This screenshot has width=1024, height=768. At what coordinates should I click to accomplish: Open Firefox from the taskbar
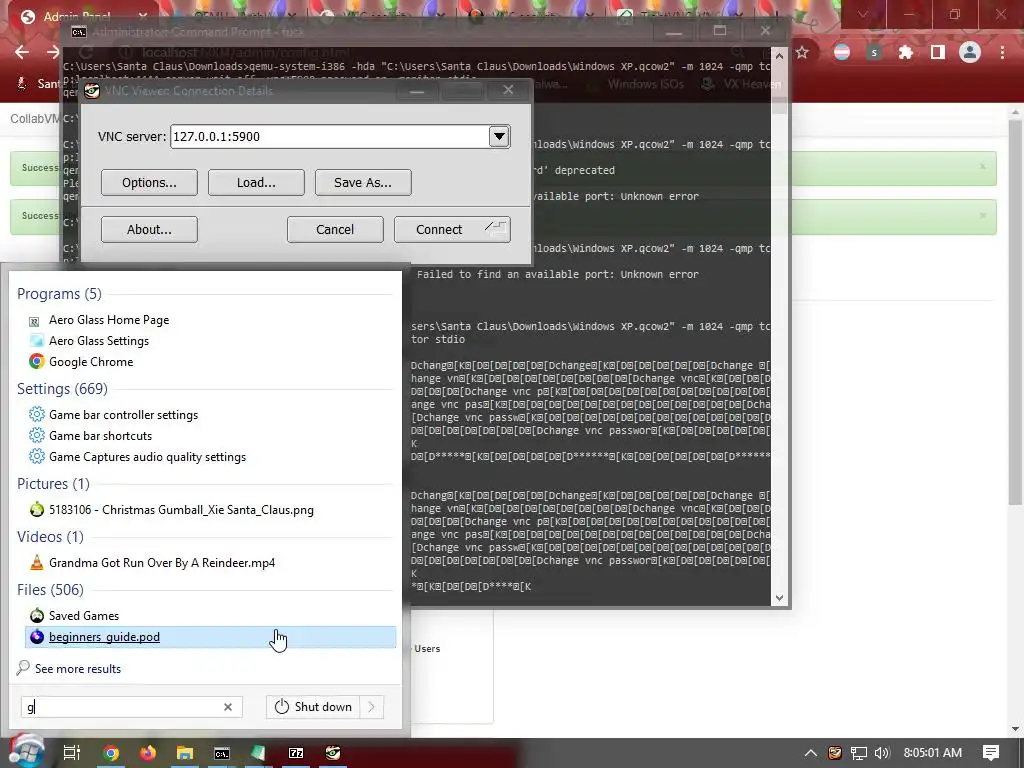pos(148,753)
